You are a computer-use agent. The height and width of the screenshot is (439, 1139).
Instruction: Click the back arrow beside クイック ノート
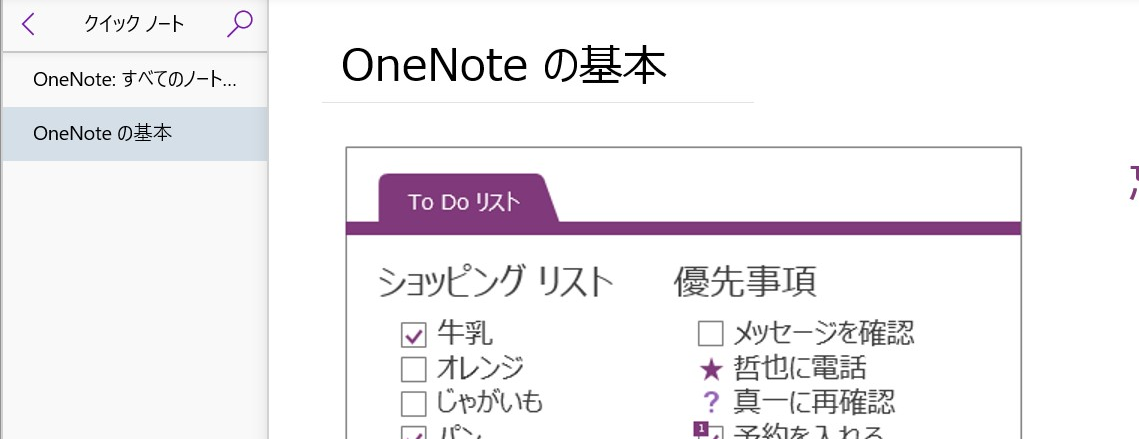coord(28,24)
